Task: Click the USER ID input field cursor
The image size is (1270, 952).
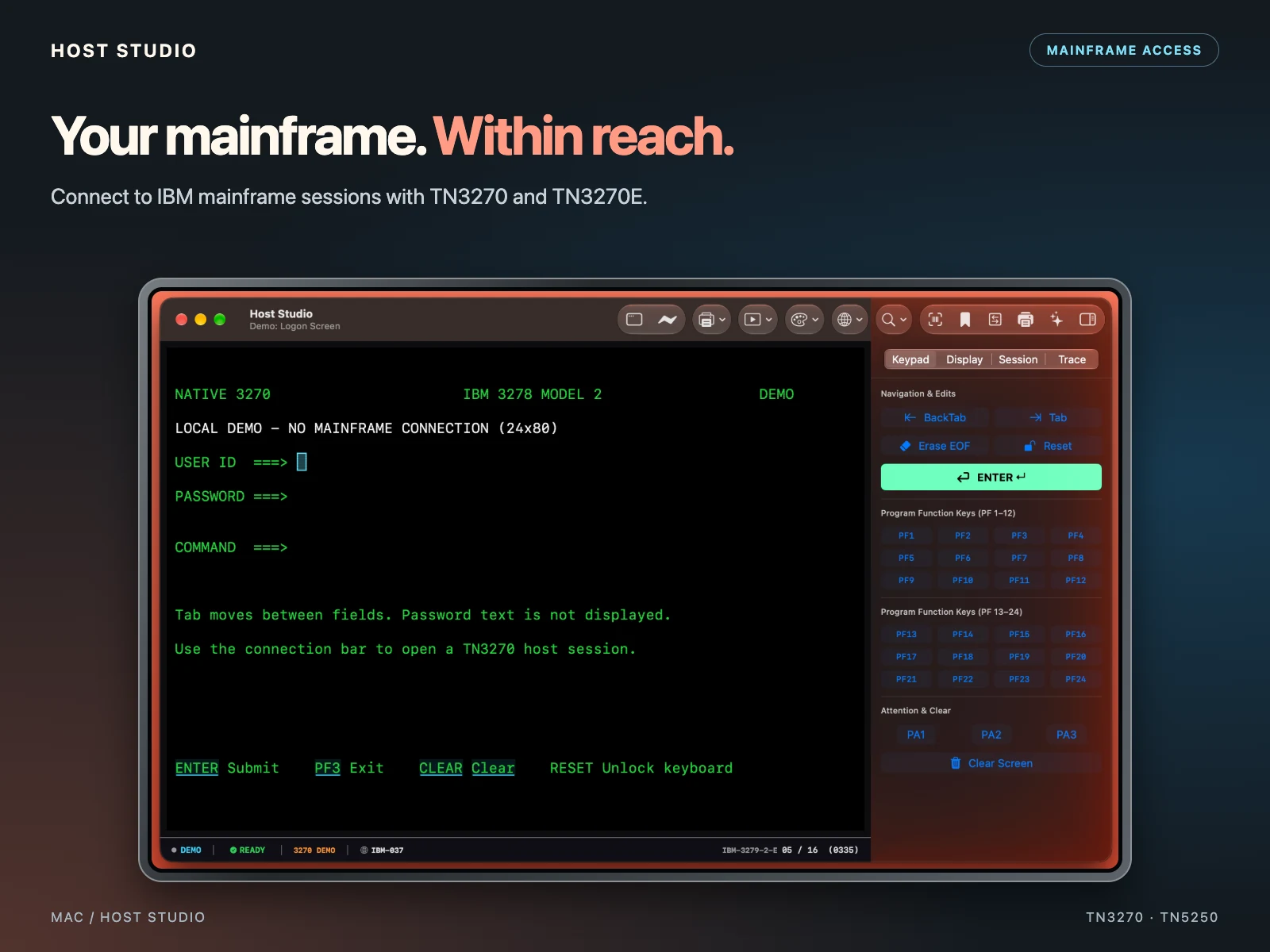Action: [x=302, y=462]
